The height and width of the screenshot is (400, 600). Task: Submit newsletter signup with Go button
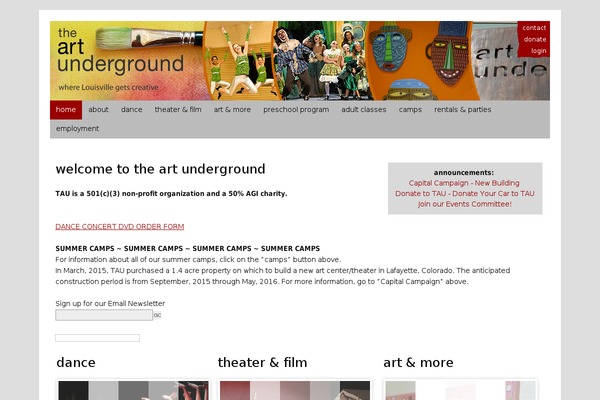[157, 315]
